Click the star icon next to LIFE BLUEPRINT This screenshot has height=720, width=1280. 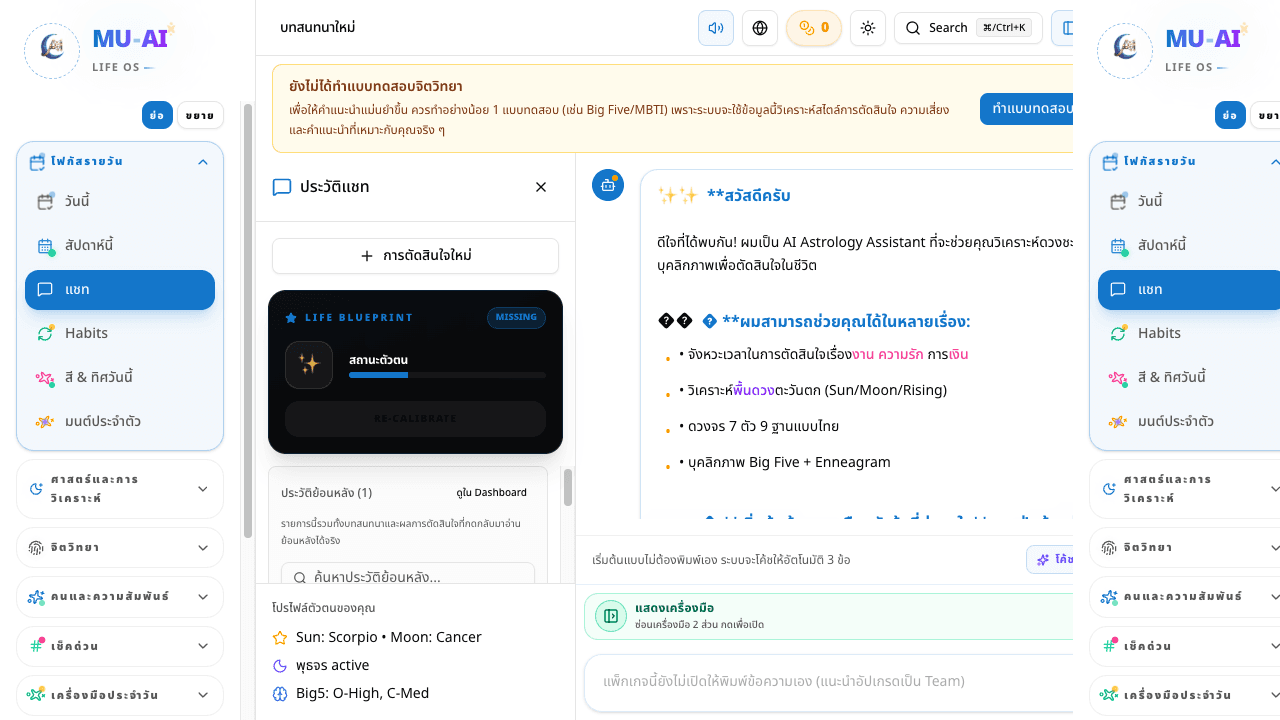(291, 318)
